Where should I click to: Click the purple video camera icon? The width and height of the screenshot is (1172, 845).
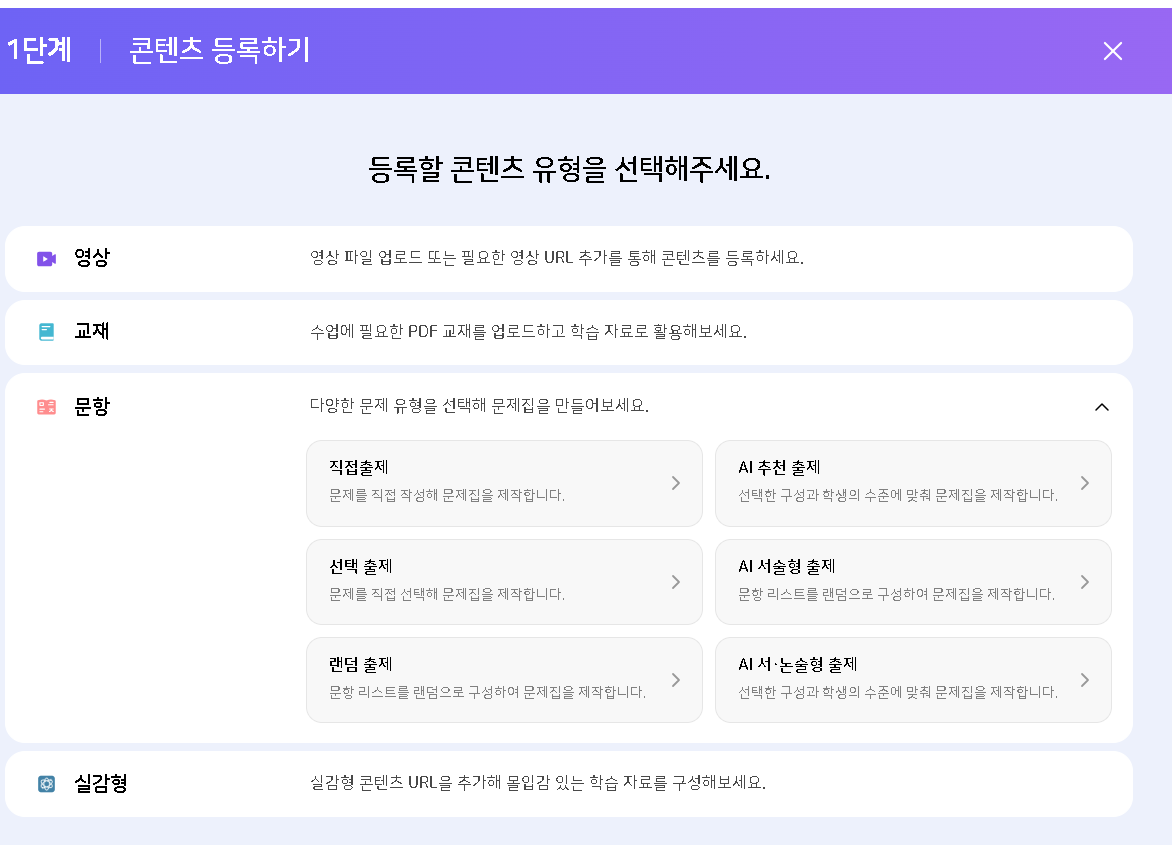tap(46, 259)
